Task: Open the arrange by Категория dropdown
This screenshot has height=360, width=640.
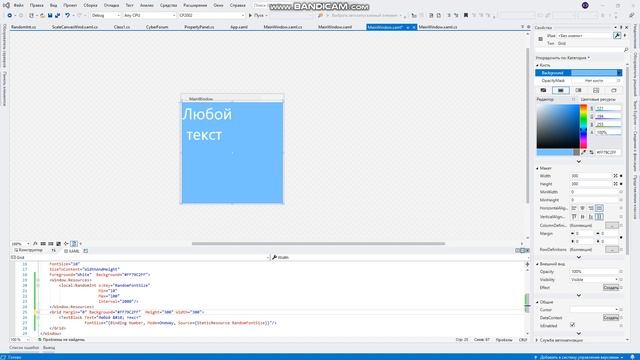Action: (562, 58)
